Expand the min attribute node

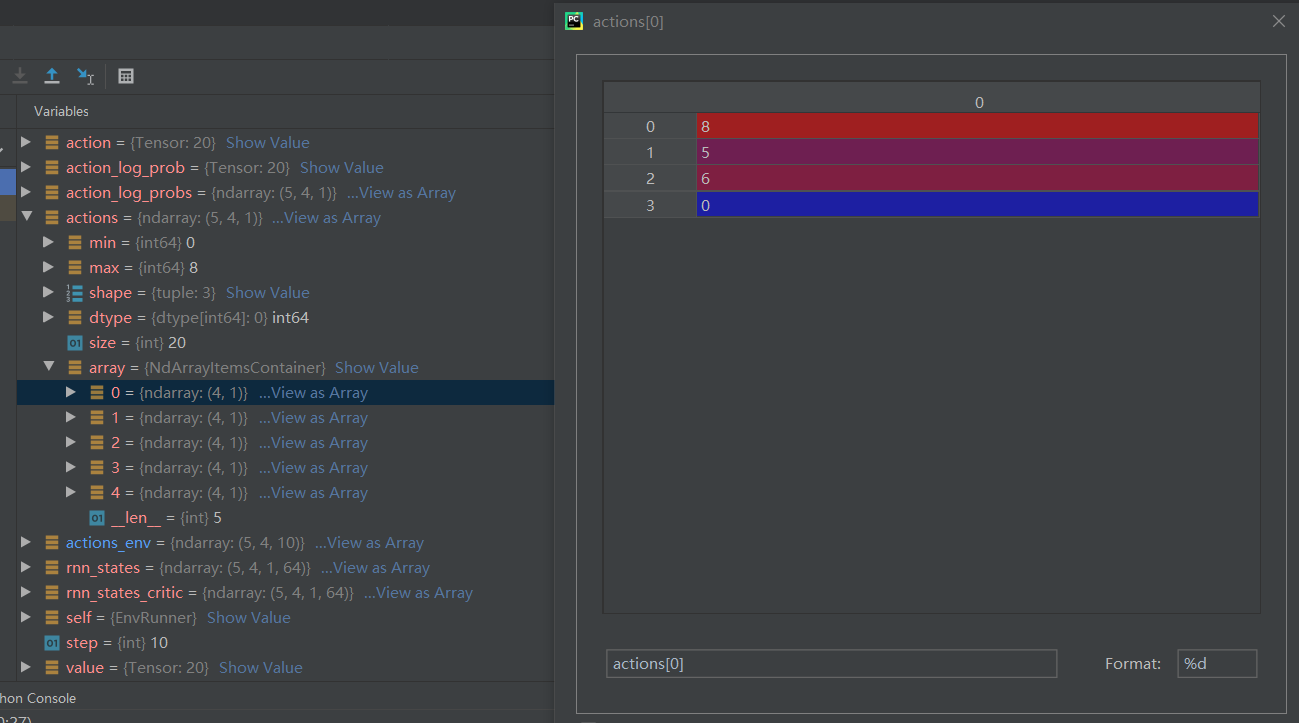48,242
